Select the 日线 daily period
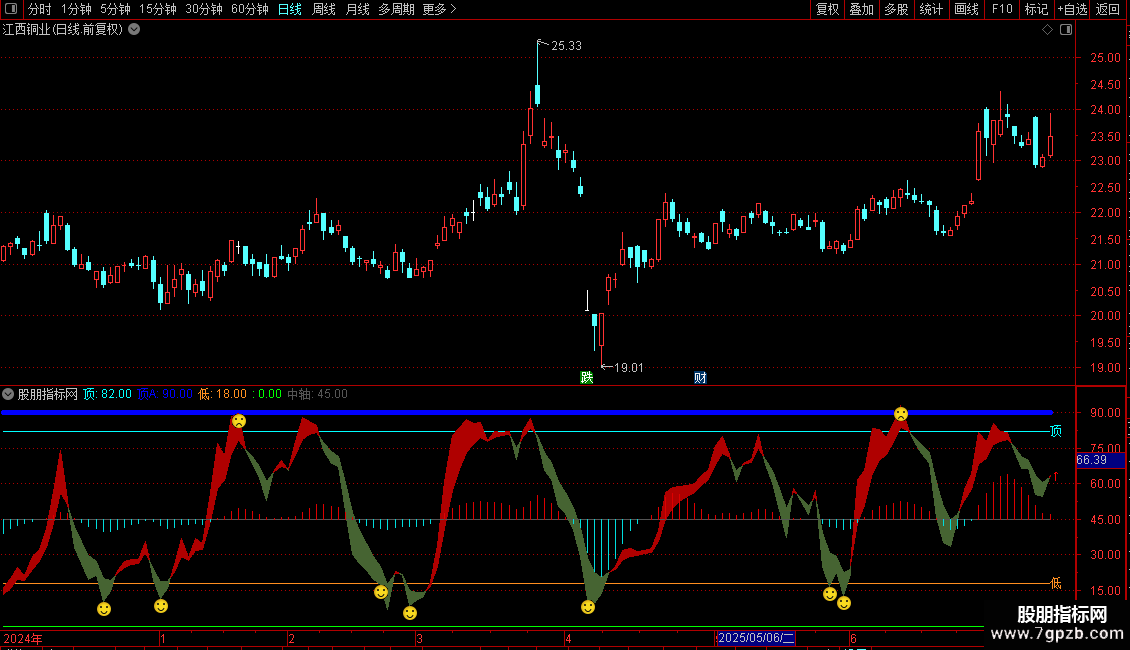 click(290, 9)
